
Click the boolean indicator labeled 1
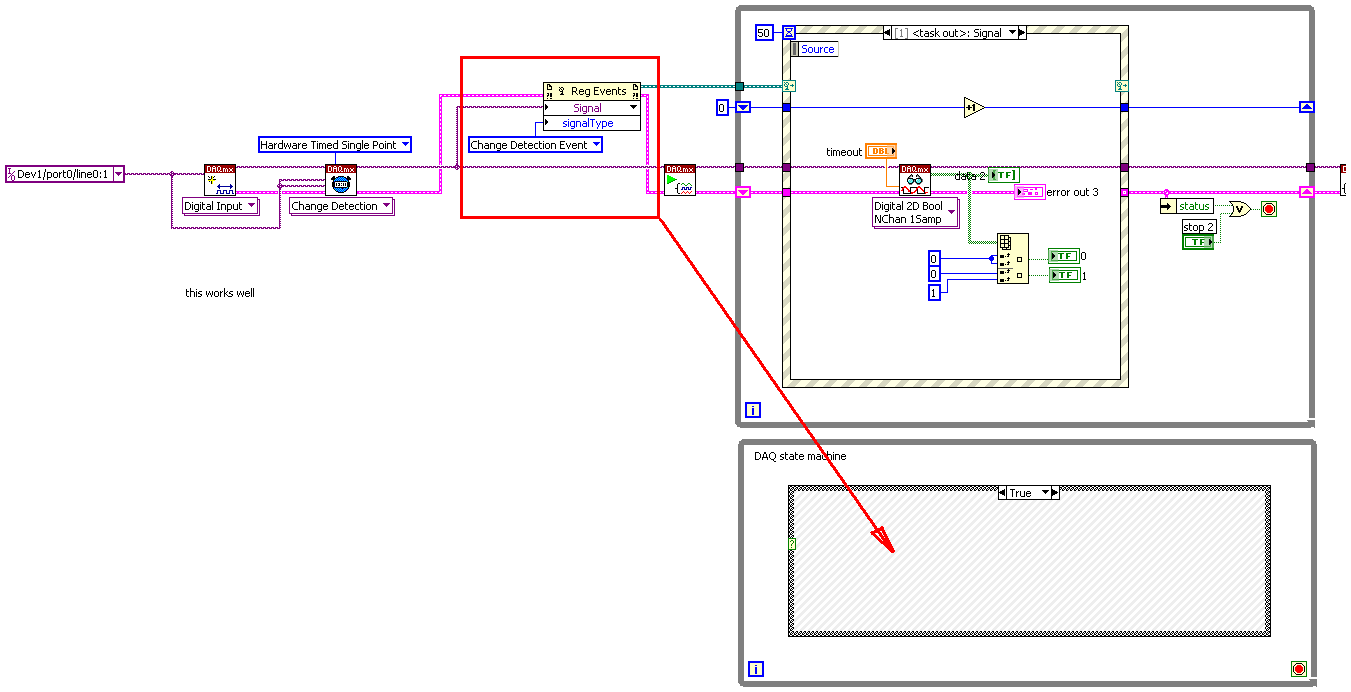click(x=1064, y=275)
